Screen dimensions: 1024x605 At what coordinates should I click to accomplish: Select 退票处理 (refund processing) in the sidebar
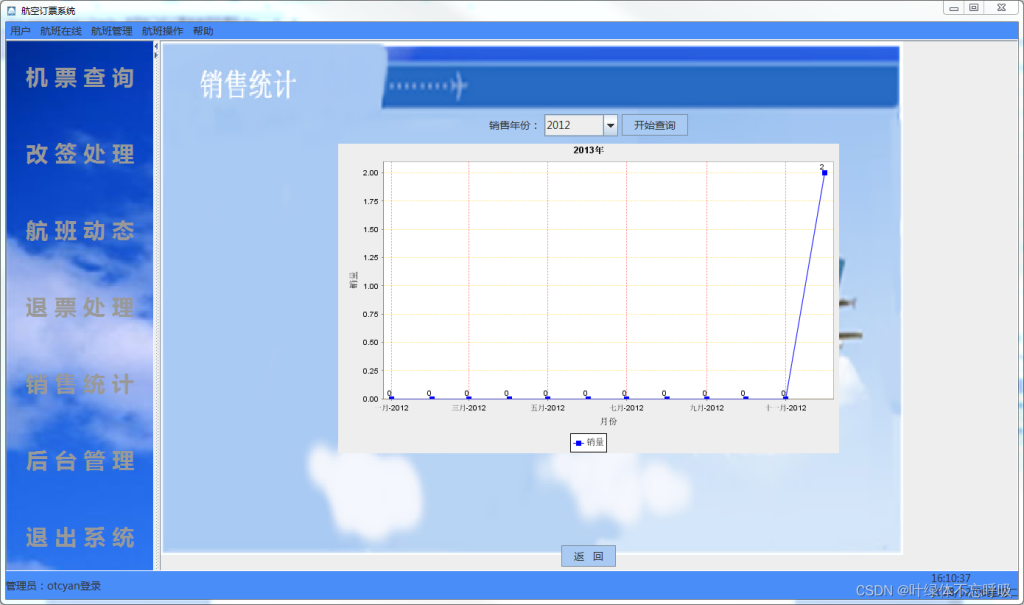(x=80, y=308)
